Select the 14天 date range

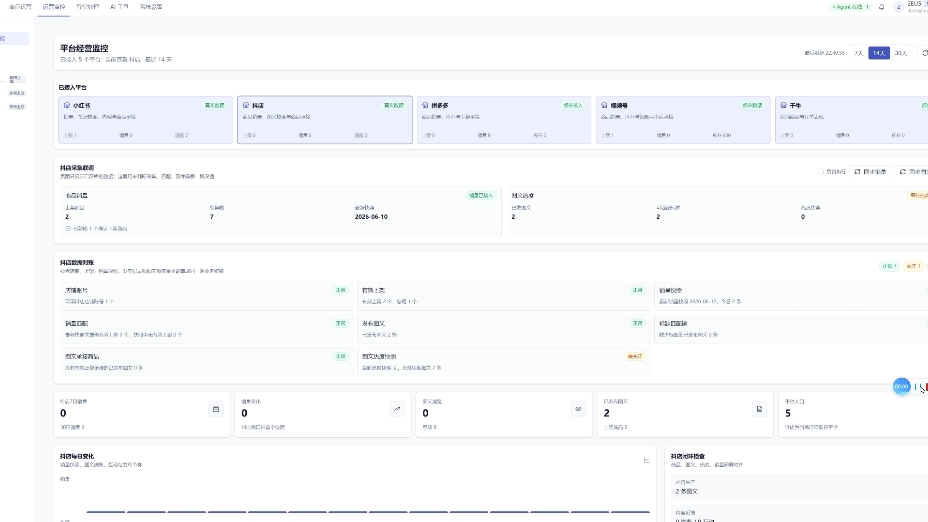tap(879, 53)
